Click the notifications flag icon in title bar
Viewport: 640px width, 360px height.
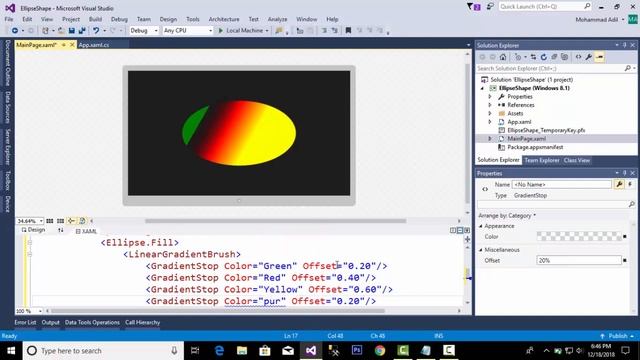point(473,7)
